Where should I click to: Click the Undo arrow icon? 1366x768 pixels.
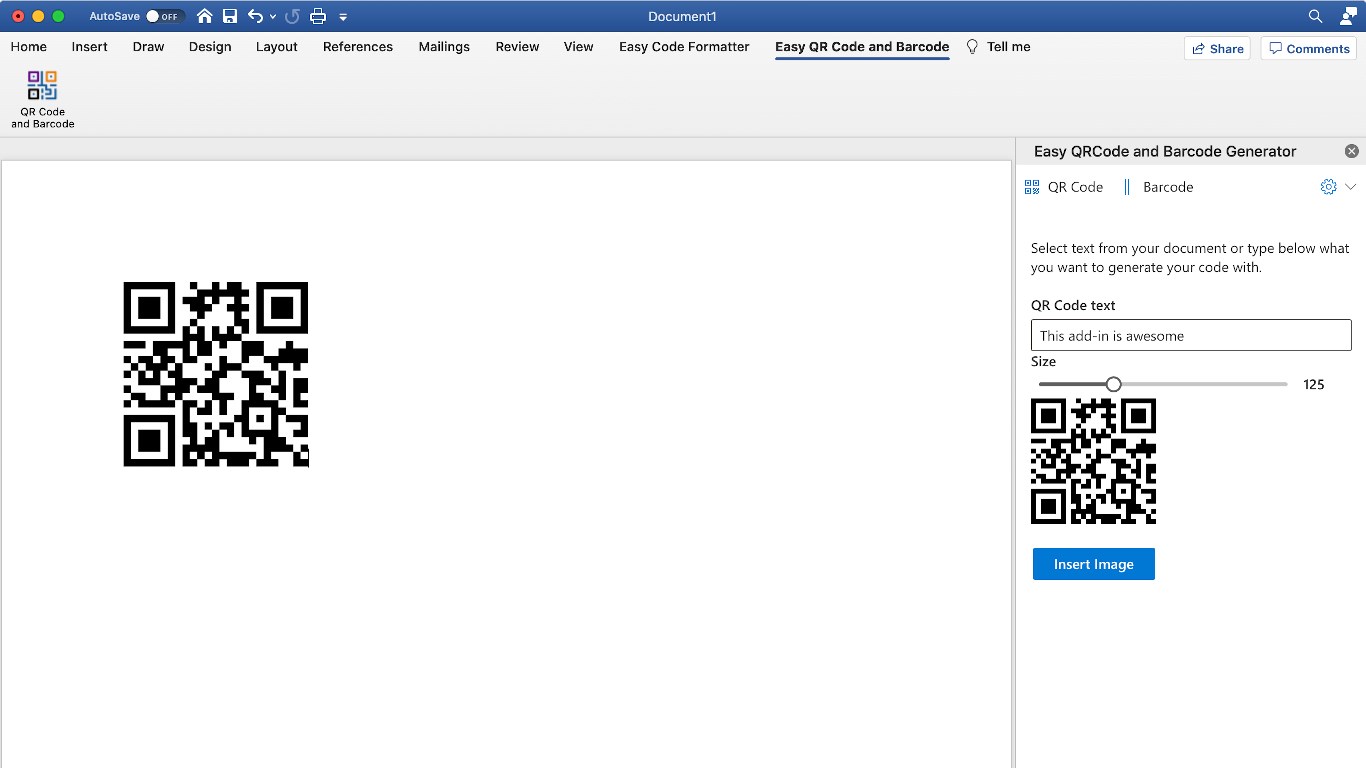click(x=256, y=16)
